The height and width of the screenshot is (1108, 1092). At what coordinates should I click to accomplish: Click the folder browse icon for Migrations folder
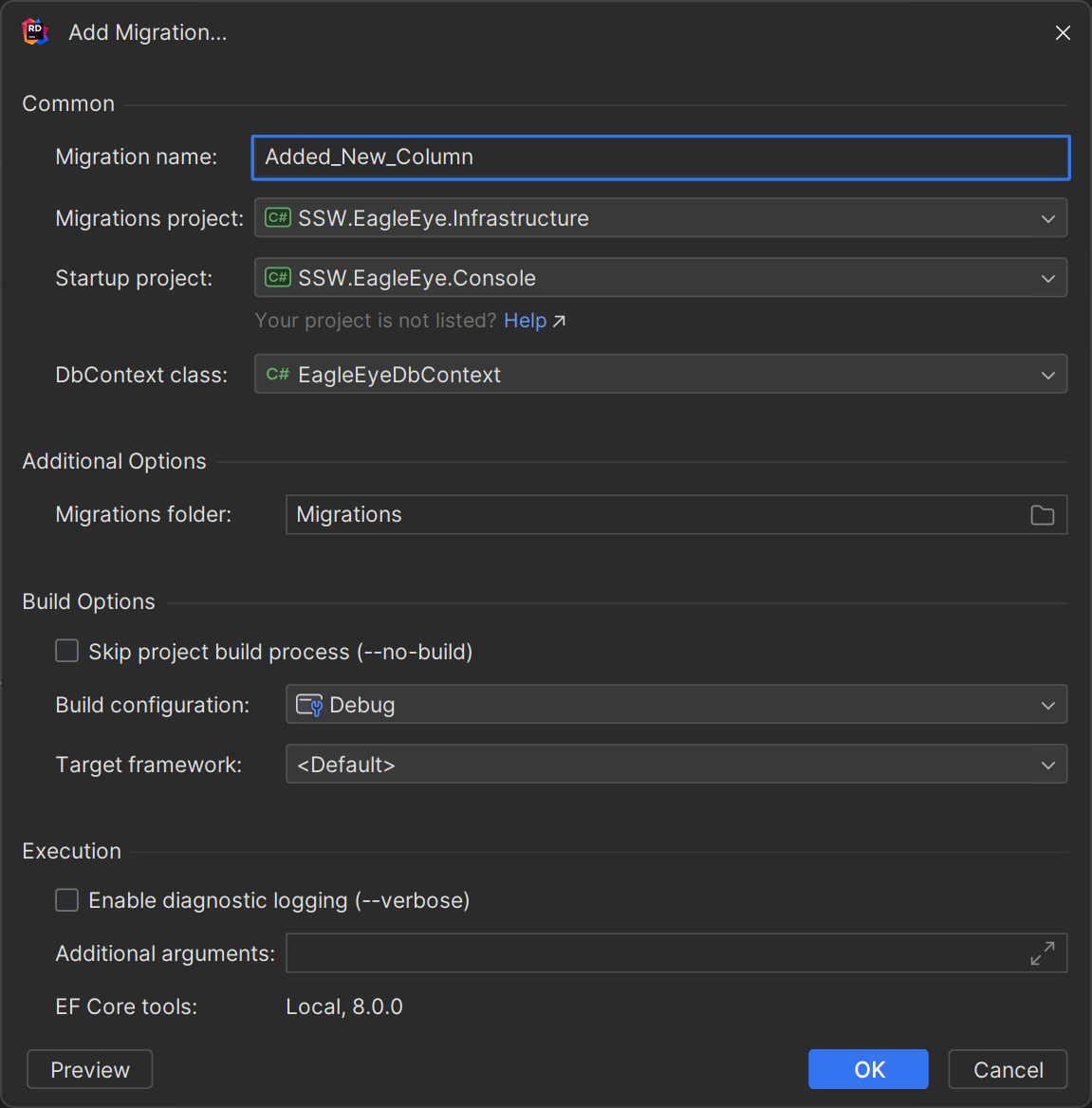[x=1042, y=515]
